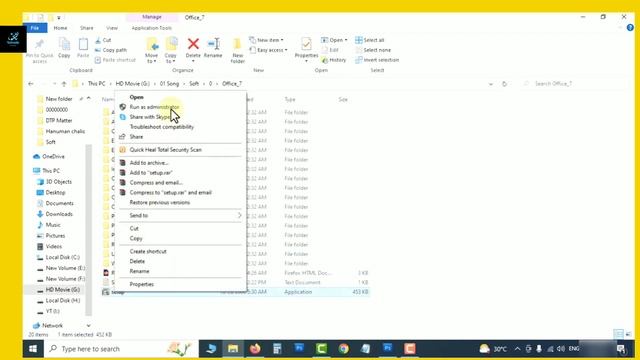The height and width of the screenshot is (360, 640).
Task: Switch to the Application Tools tab
Action: click(x=151, y=28)
